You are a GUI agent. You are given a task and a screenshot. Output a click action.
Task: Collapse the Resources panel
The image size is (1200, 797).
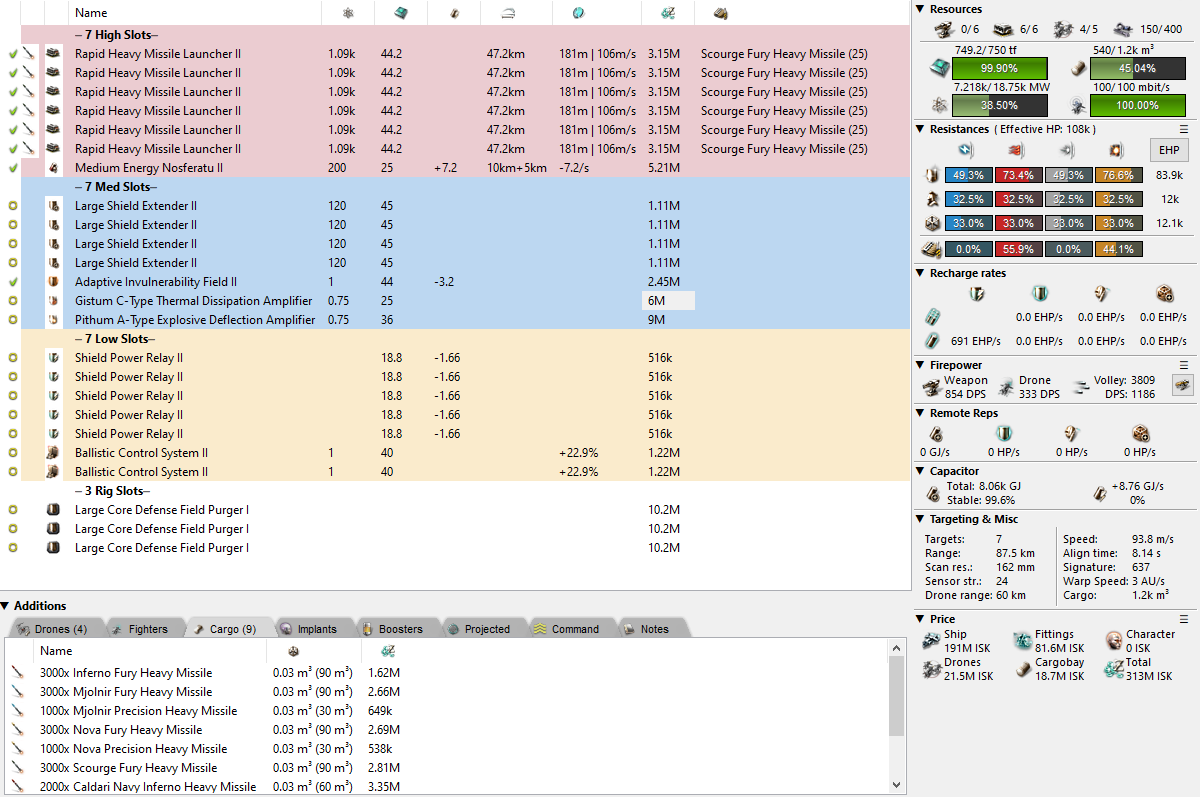(x=921, y=9)
